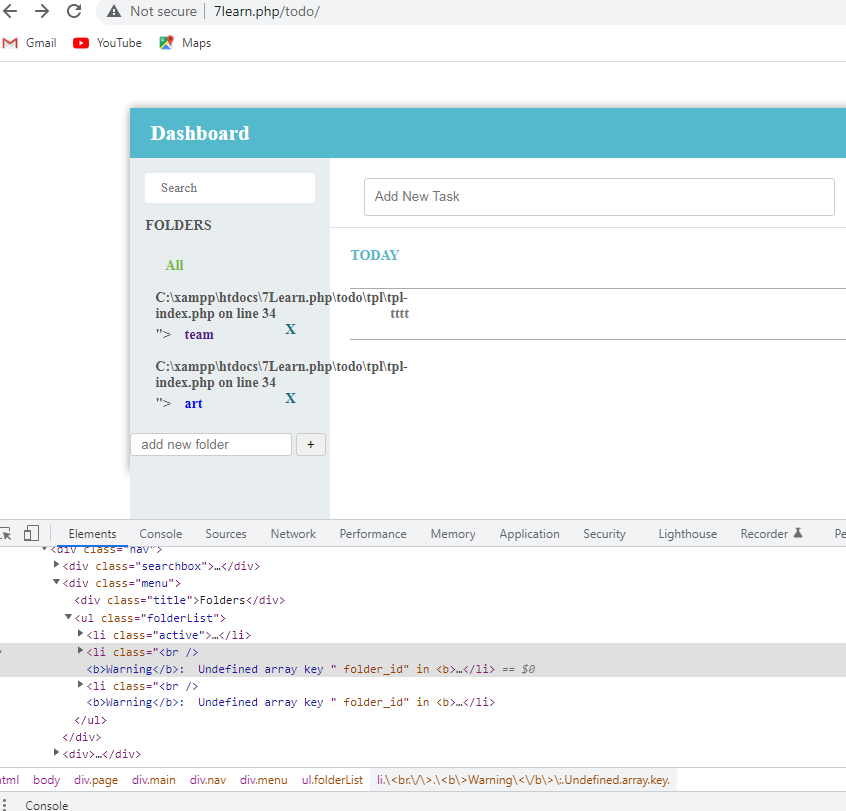Delete the team folder with its X
This screenshot has height=811, width=846.
pyautogui.click(x=290, y=329)
